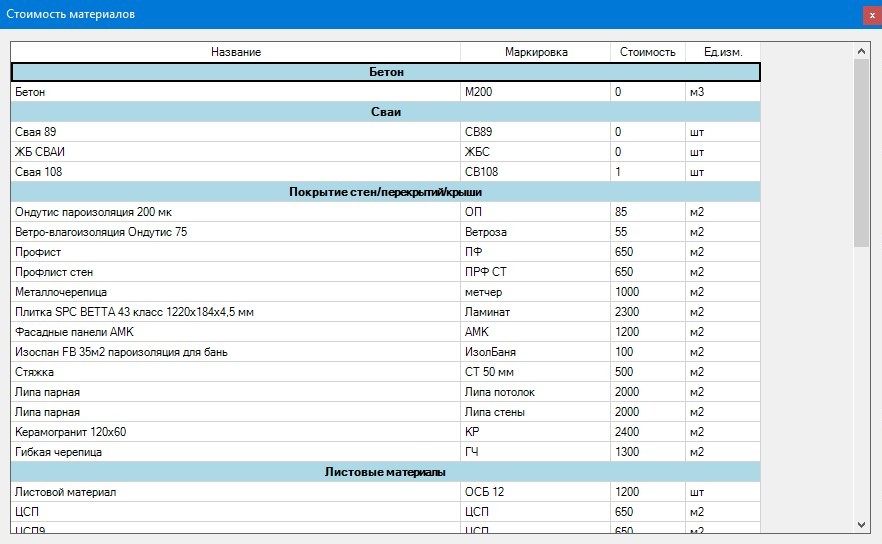Select cost 85 for Ондутис пароизоляция
This screenshot has height=544, width=882.
click(x=647, y=212)
